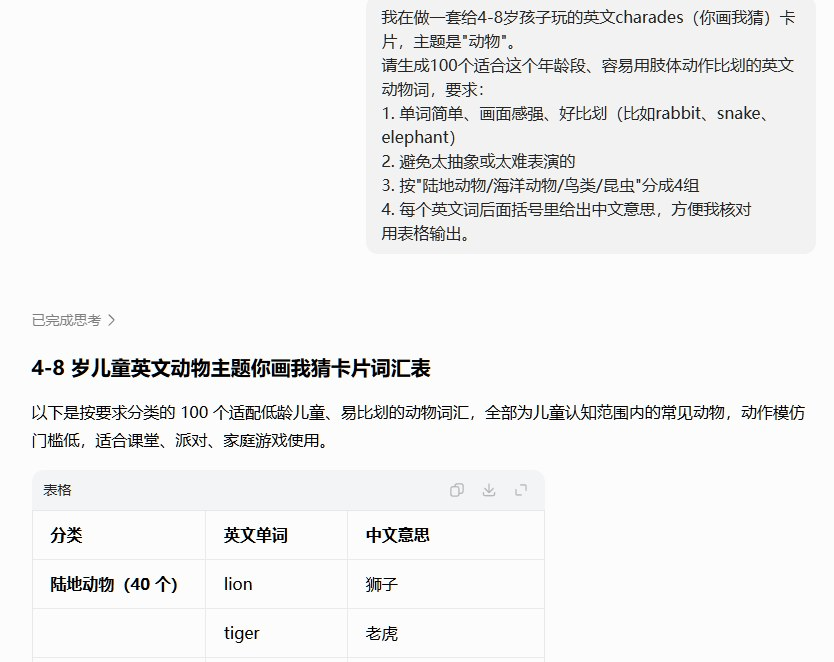Image resolution: width=834 pixels, height=662 pixels.
Task: Click the 老虎 translation cell
Action: pyautogui.click(x=446, y=633)
